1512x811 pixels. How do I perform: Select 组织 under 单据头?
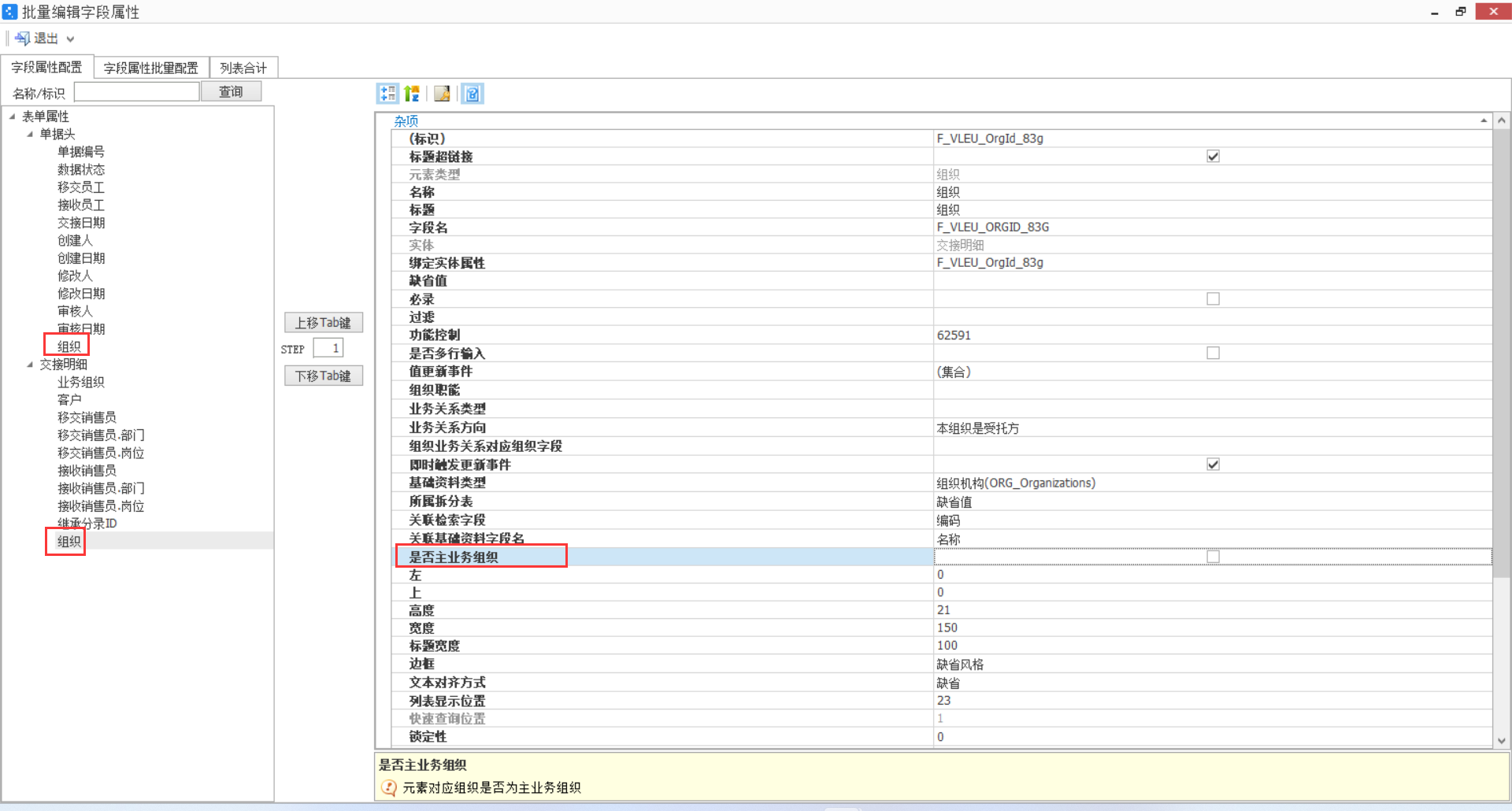point(69,346)
